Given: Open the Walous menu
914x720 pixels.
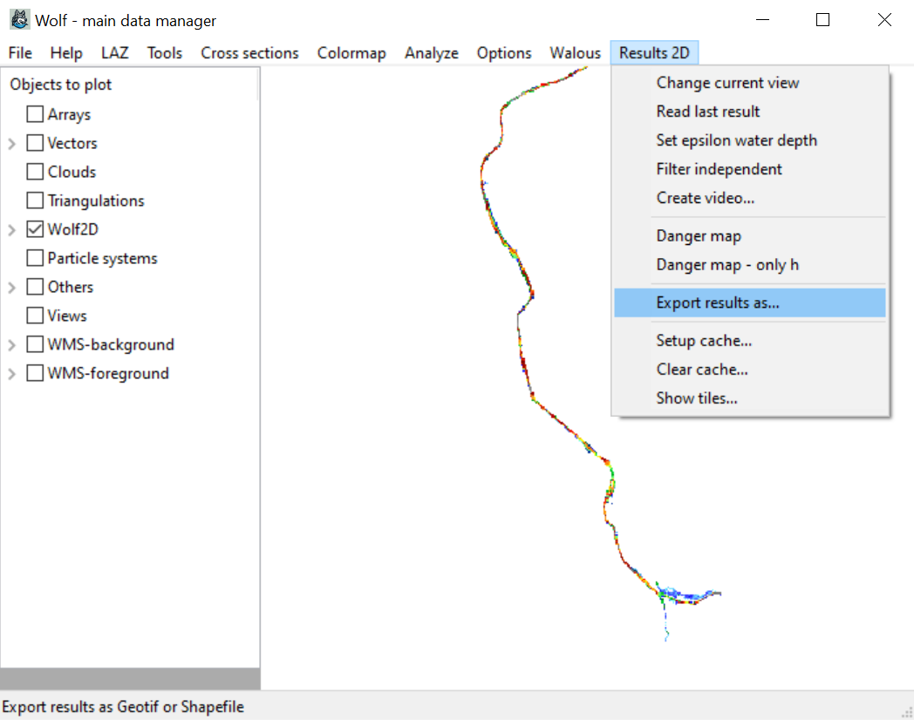Looking at the screenshot, I should pyautogui.click(x=575, y=53).
